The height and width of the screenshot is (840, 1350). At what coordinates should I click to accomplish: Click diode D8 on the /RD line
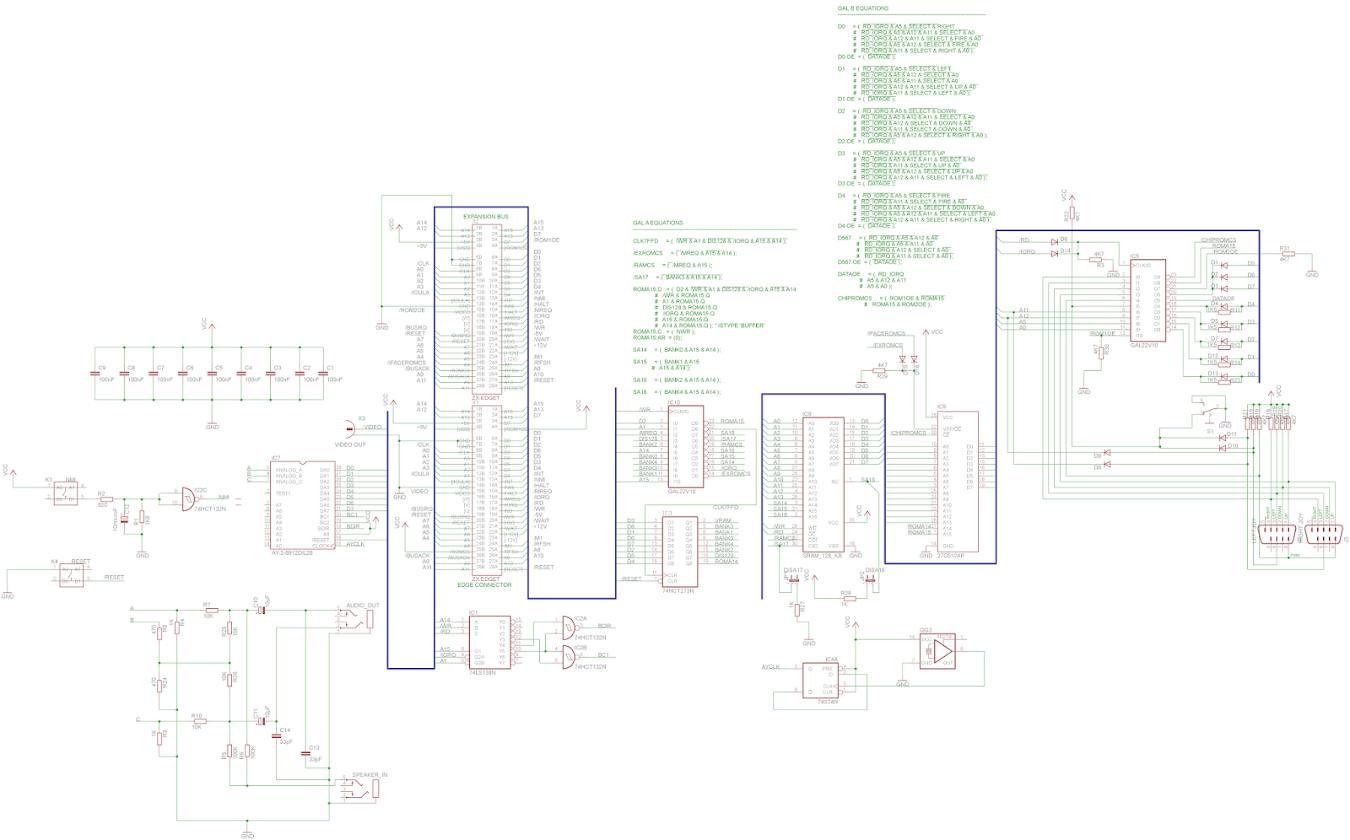point(1054,241)
